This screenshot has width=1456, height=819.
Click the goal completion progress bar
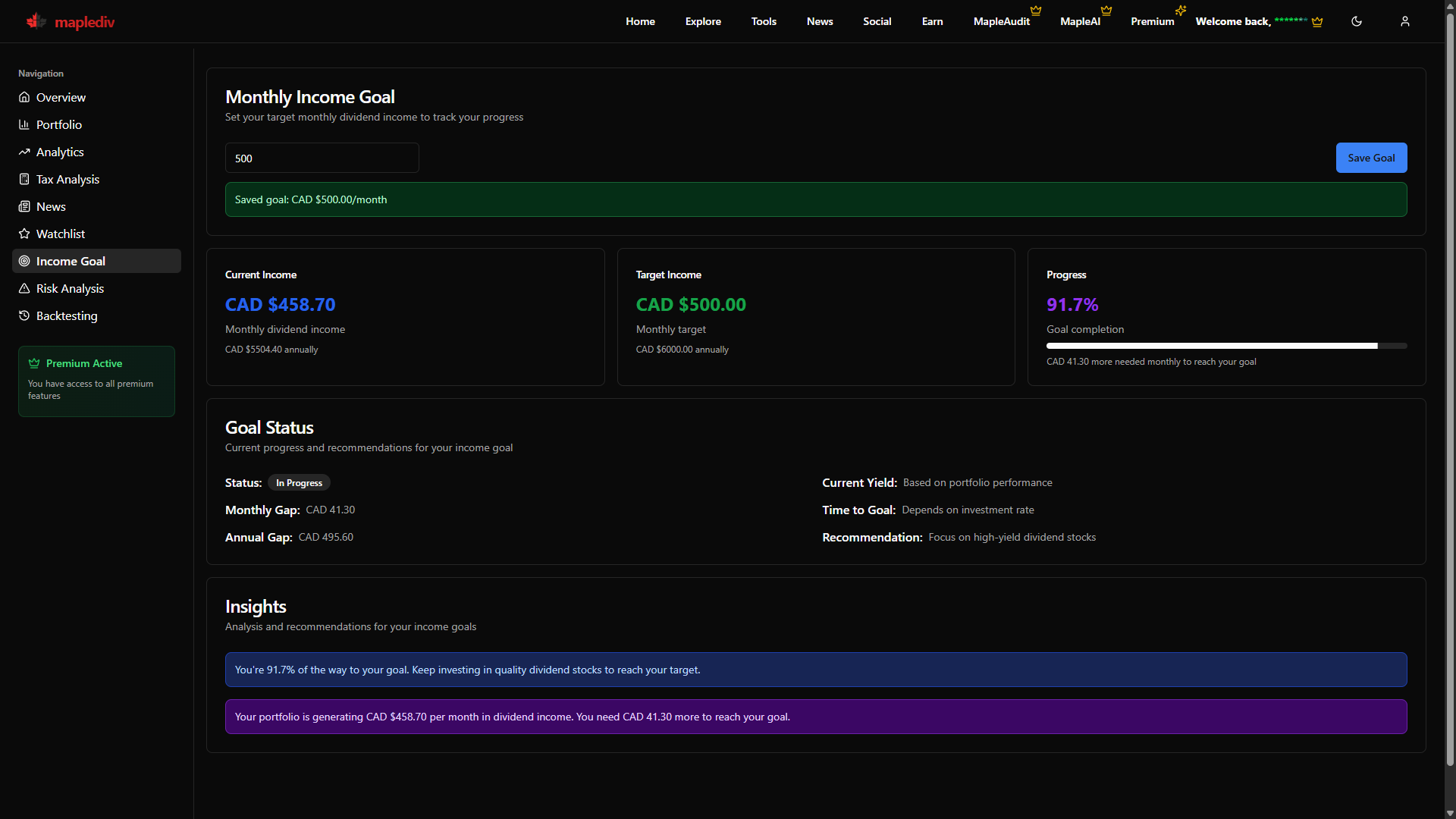[1226, 346]
